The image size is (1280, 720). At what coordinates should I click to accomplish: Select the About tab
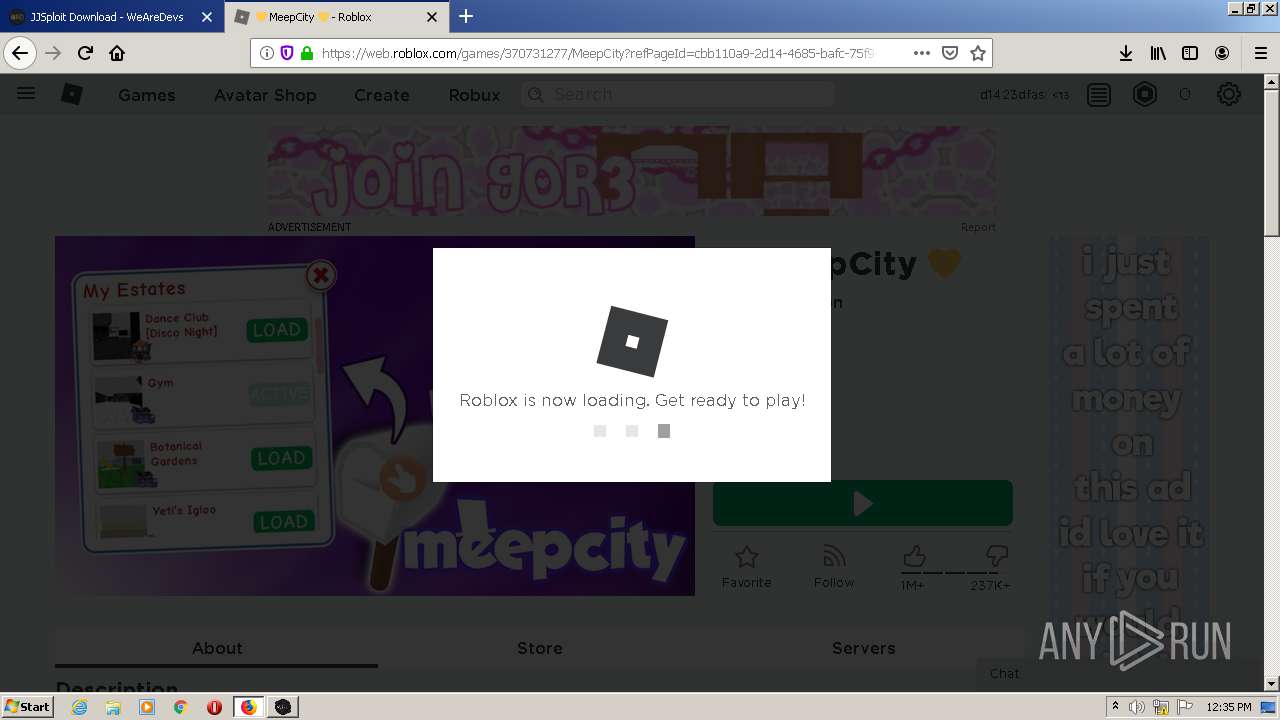click(217, 648)
